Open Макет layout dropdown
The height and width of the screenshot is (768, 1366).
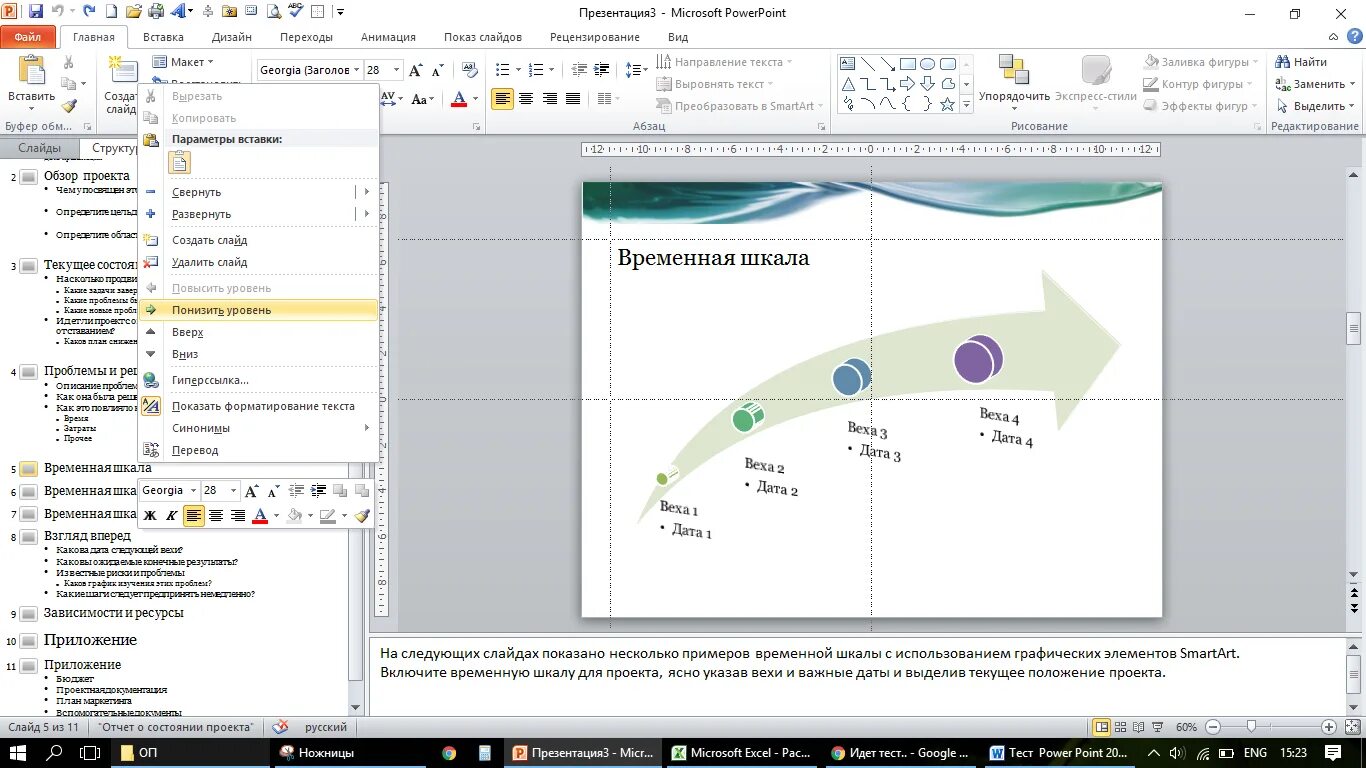[184, 62]
